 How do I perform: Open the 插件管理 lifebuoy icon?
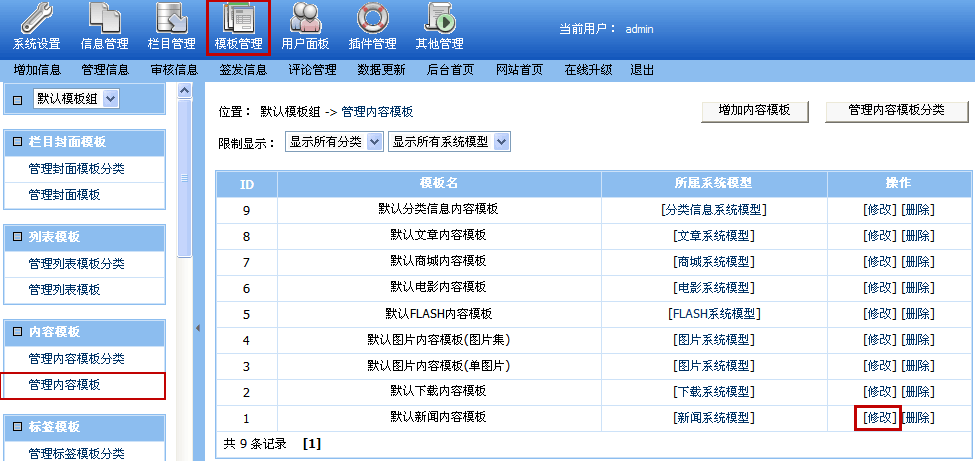click(372, 19)
